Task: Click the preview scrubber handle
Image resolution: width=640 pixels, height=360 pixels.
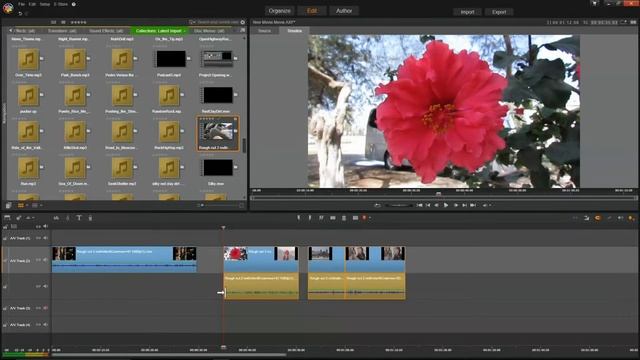Action: [x=438, y=194]
